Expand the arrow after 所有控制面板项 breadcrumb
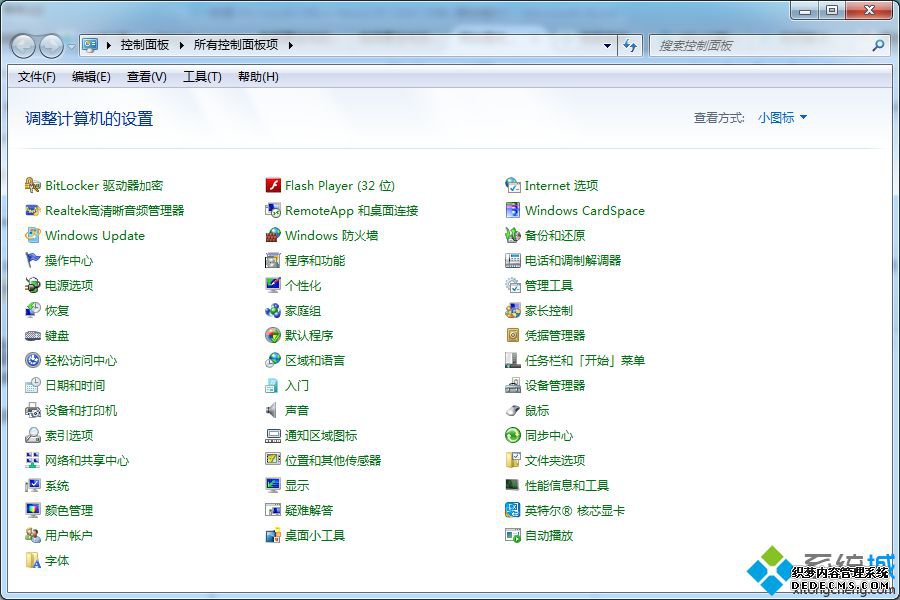This screenshot has height=600, width=900. pos(290,45)
